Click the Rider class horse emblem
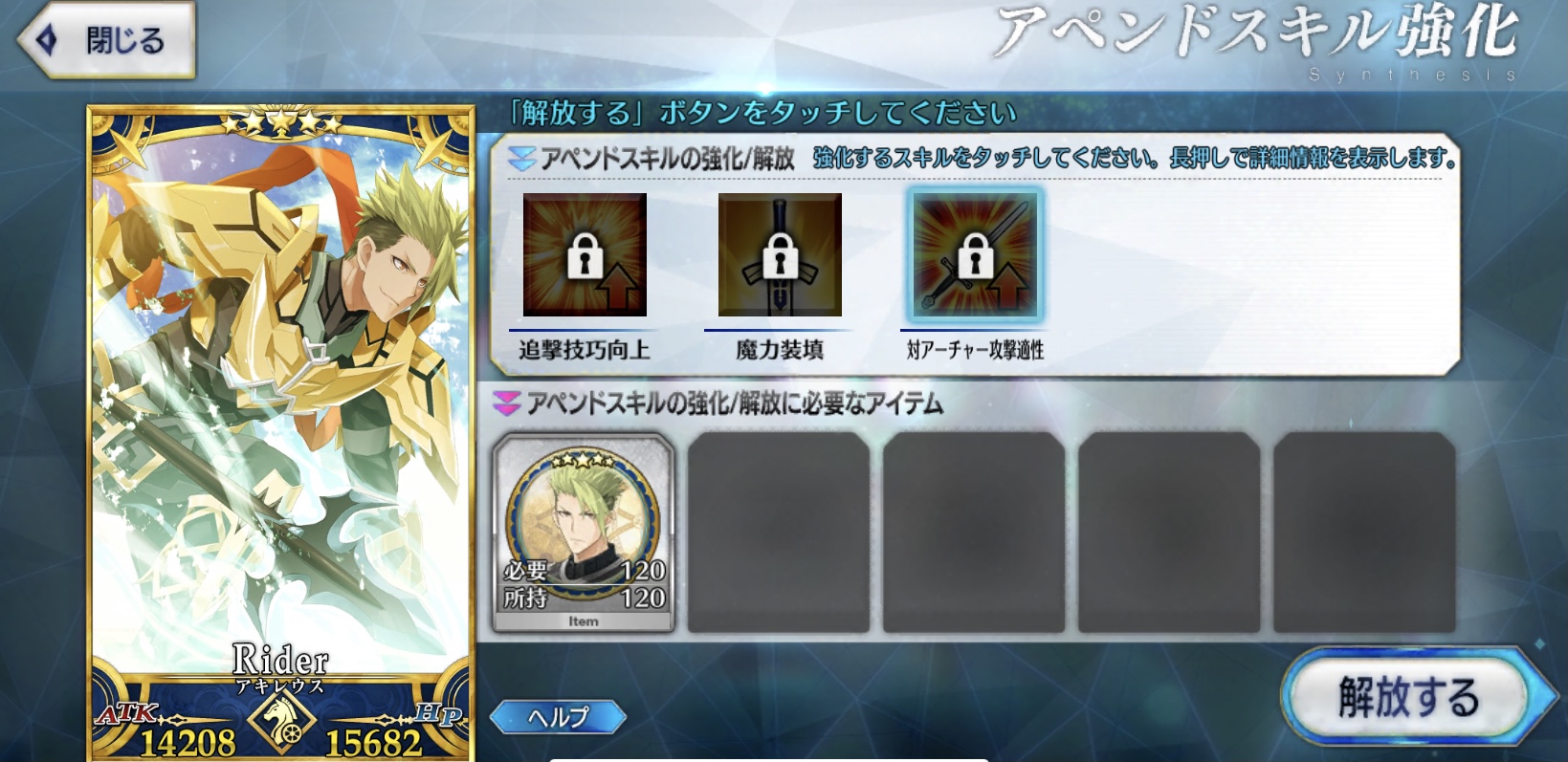The image size is (1568, 762). click(x=282, y=718)
